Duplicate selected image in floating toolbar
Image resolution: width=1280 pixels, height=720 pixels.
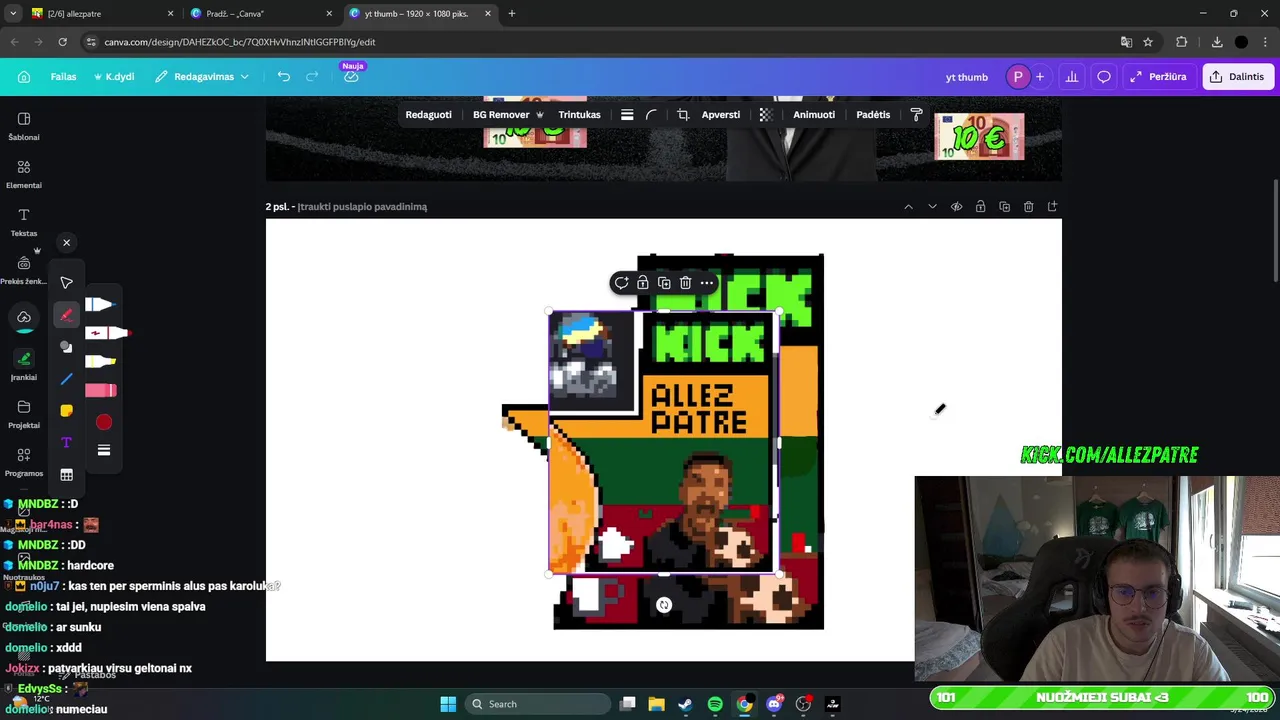[664, 283]
